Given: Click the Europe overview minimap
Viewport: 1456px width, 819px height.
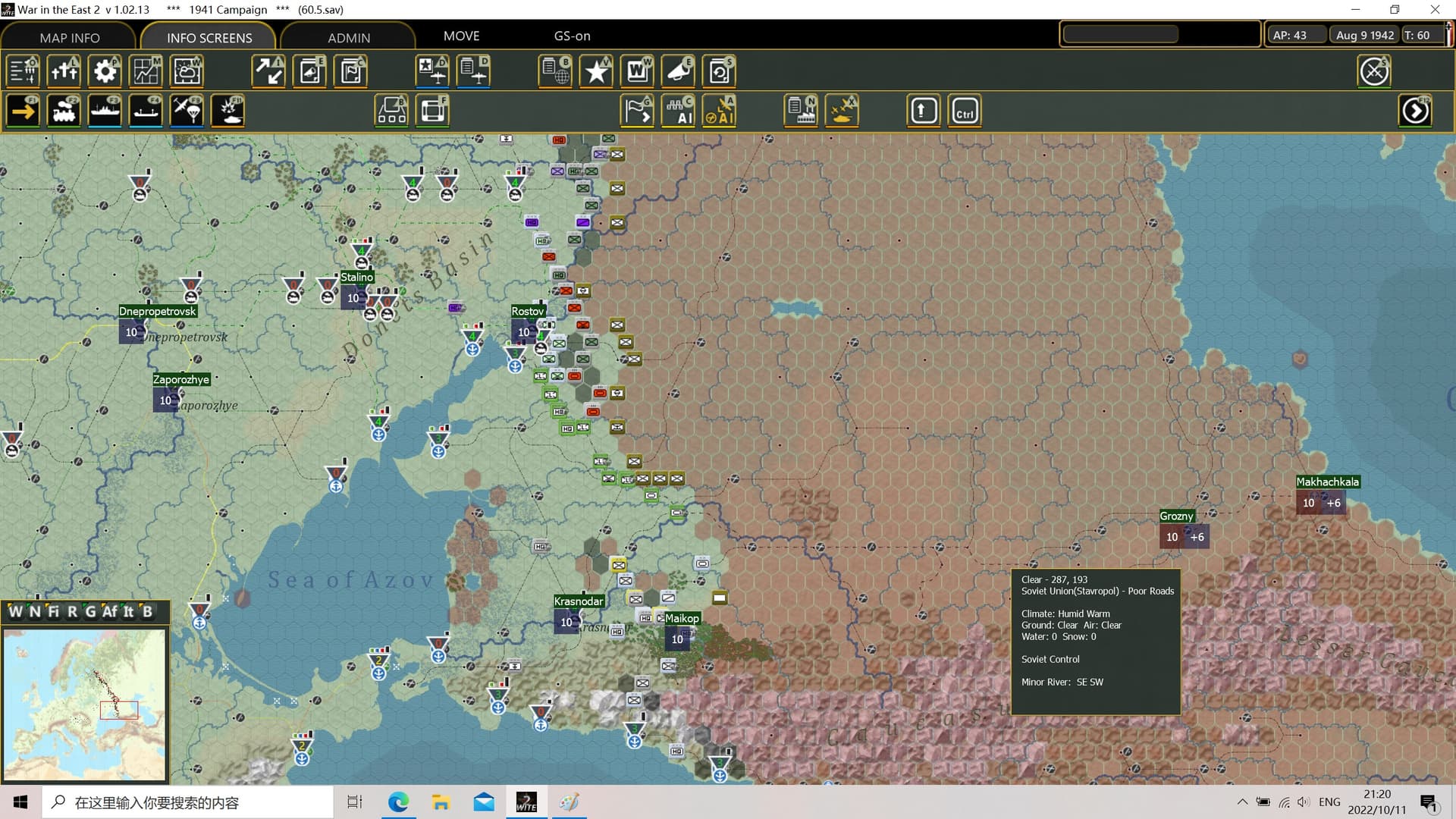Looking at the screenshot, I should 84,704.
